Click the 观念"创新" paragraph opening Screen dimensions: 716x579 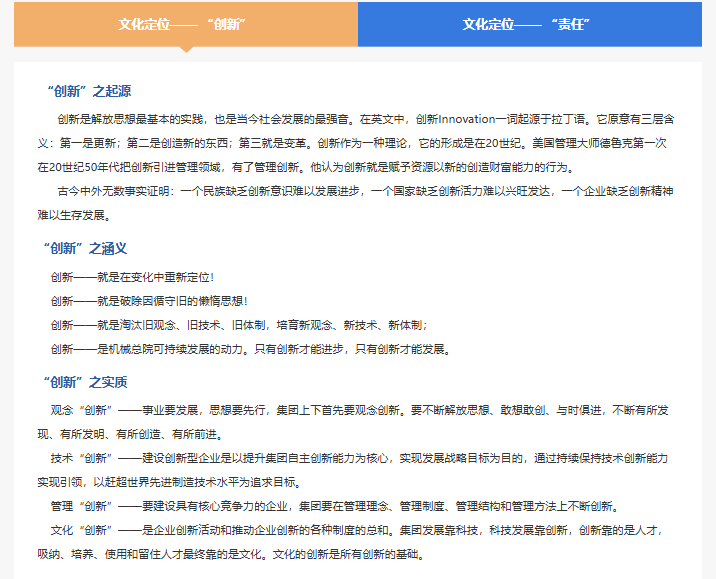coord(84,410)
